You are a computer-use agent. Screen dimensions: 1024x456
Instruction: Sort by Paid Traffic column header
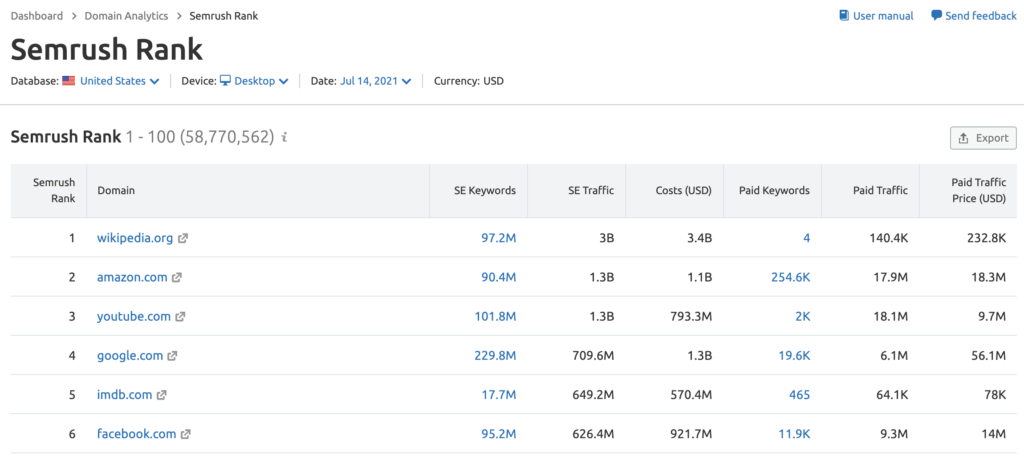(x=880, y=191)
